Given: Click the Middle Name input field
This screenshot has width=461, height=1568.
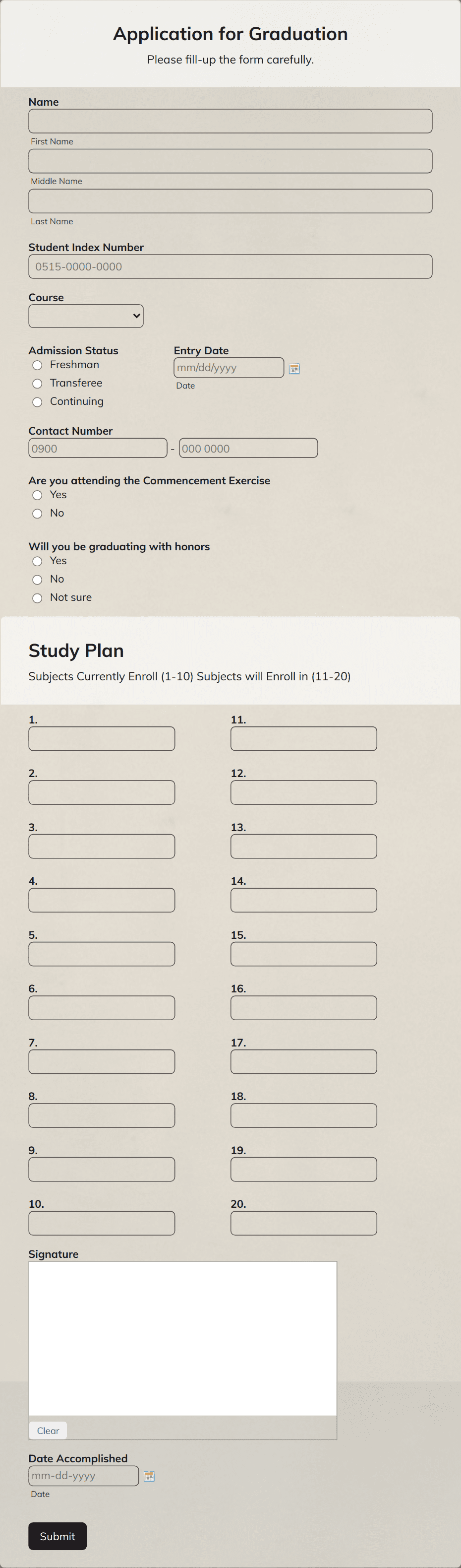Looking at the screenshot, I should pos(230,161).
